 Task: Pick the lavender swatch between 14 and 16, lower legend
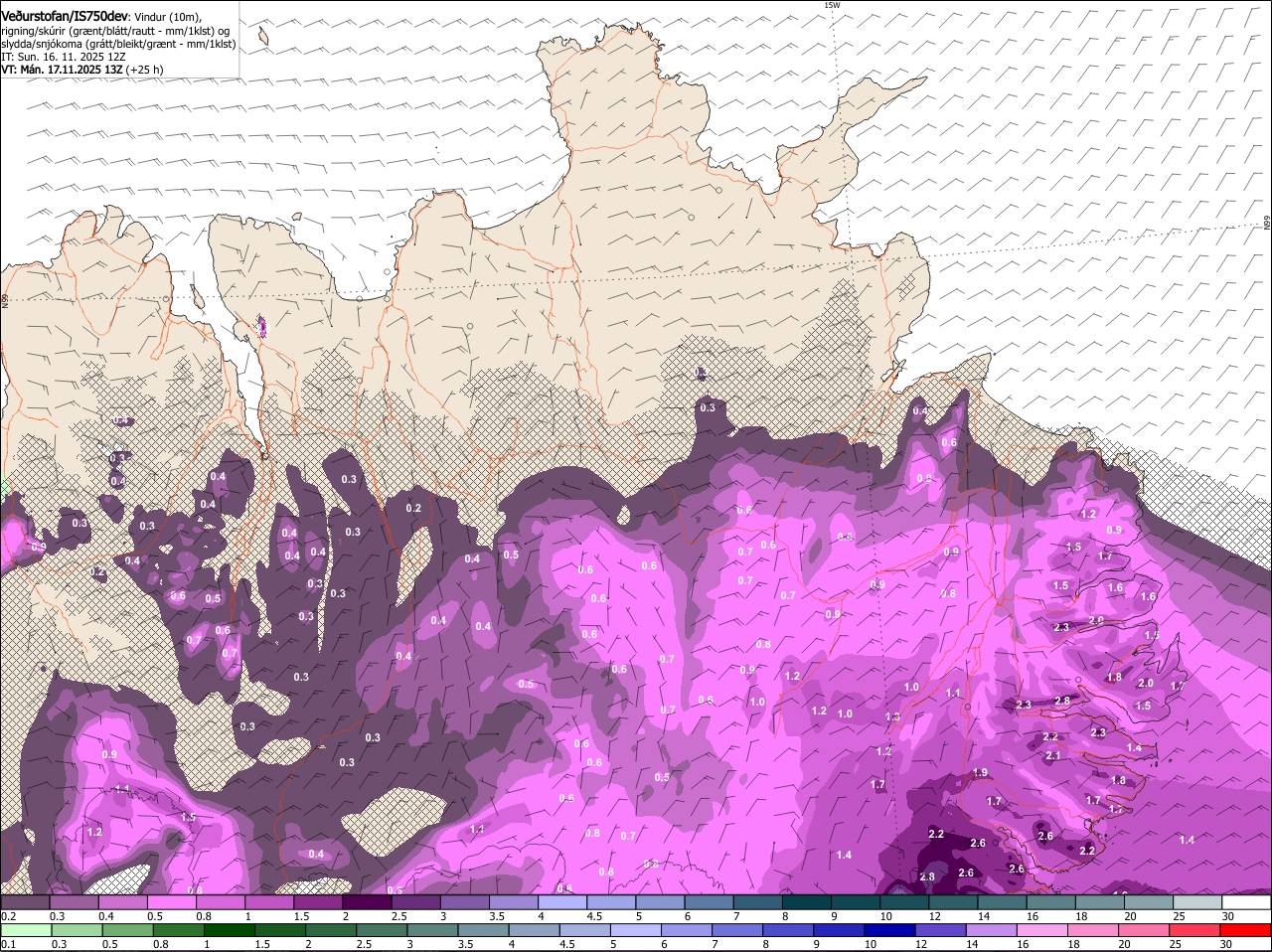(993, 930)
